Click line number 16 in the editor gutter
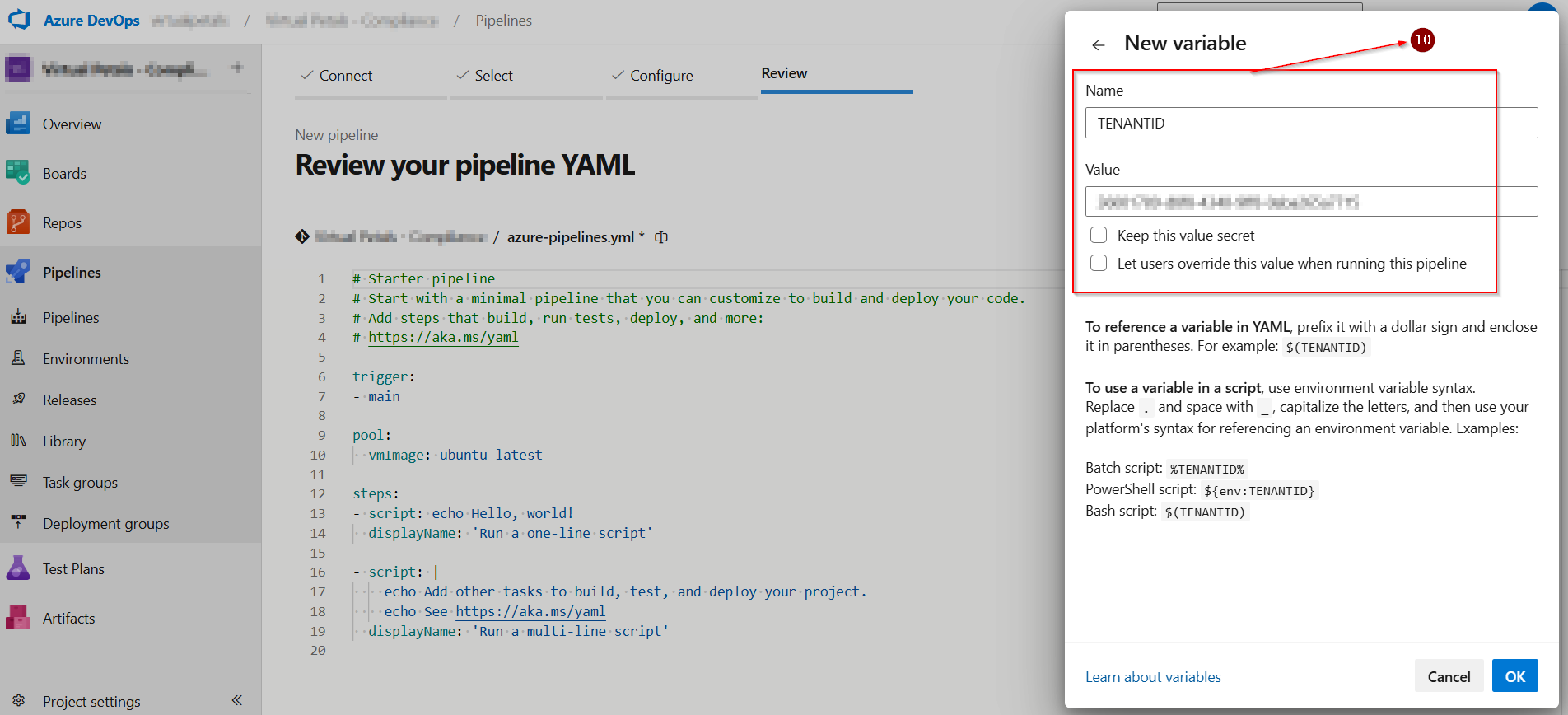The width and height of the screenshot is (1568, 715). (318, 572)
